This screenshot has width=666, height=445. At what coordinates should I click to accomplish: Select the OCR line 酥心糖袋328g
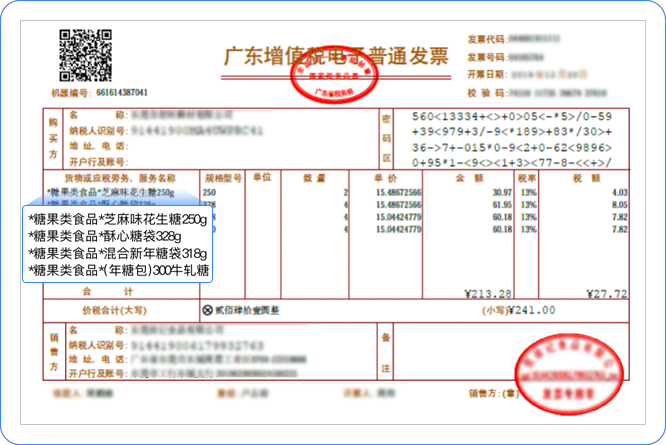(x=105, y=235)
